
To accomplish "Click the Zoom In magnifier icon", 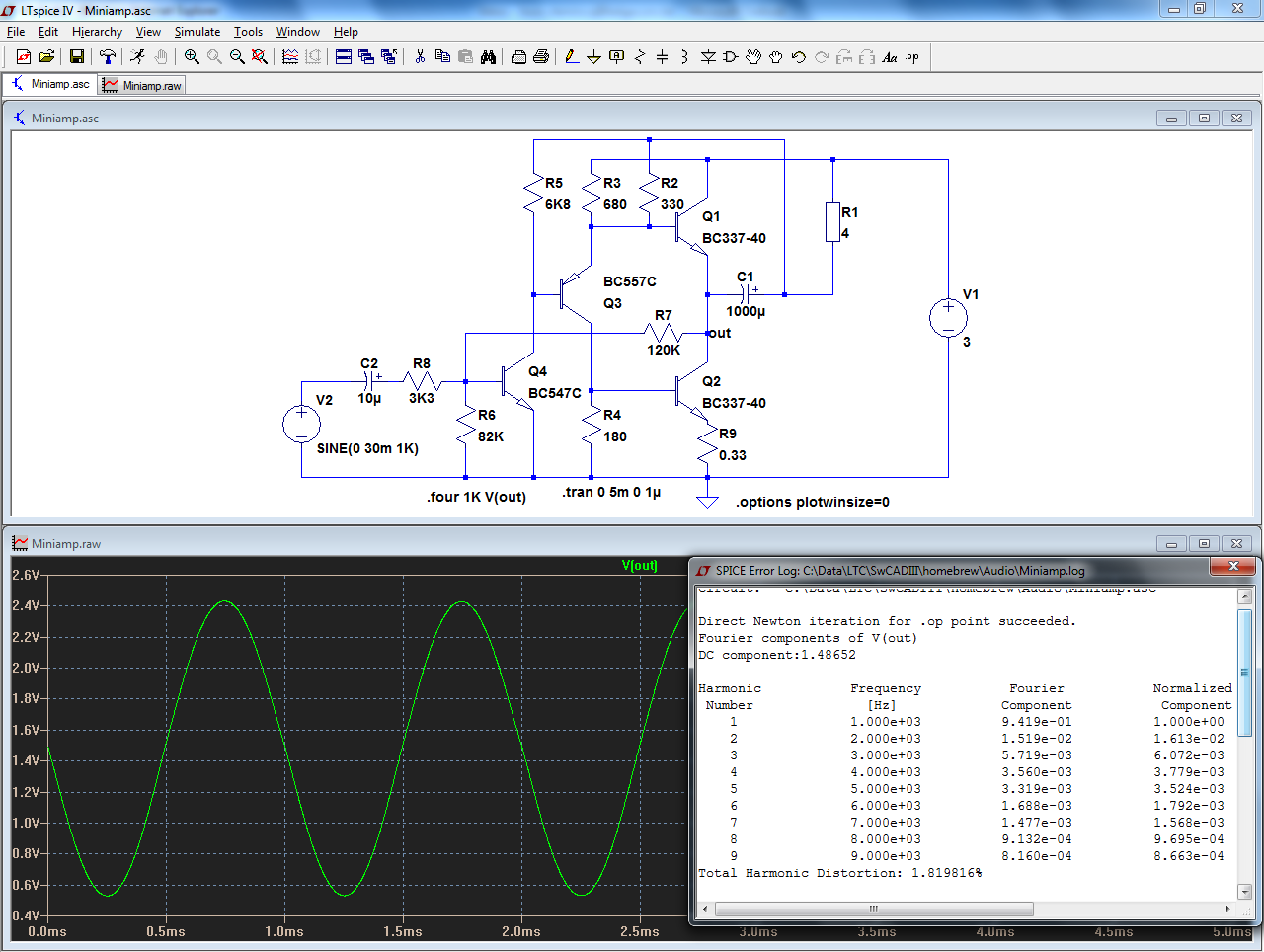I will [192, 57].
